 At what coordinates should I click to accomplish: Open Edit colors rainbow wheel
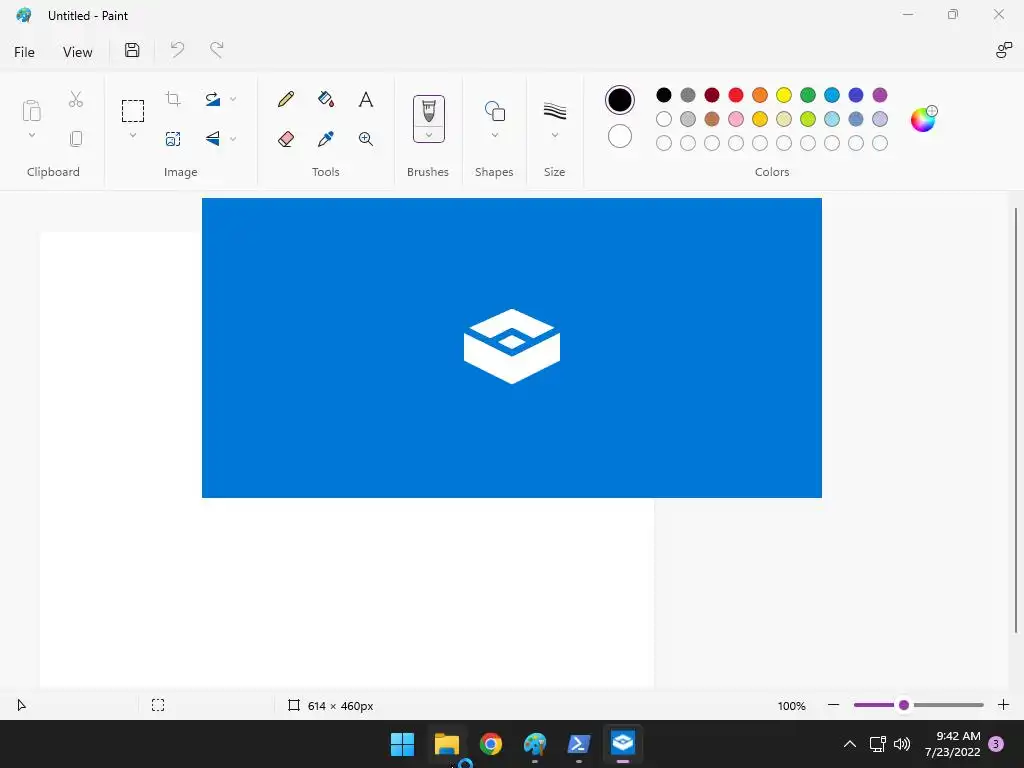923,119
